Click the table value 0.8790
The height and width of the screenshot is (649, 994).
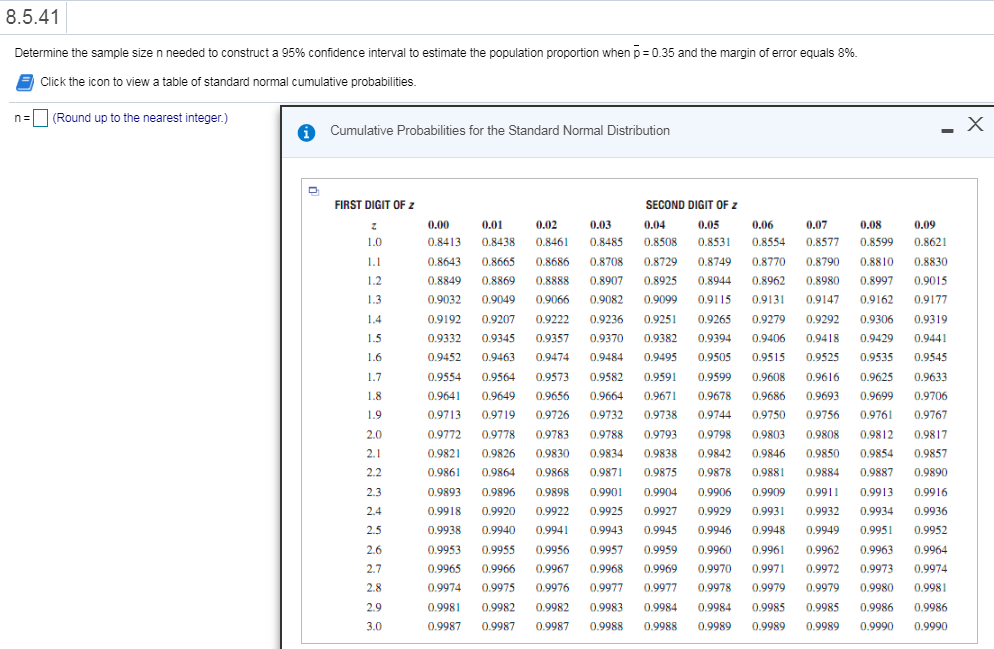click(x=822, y=262)
